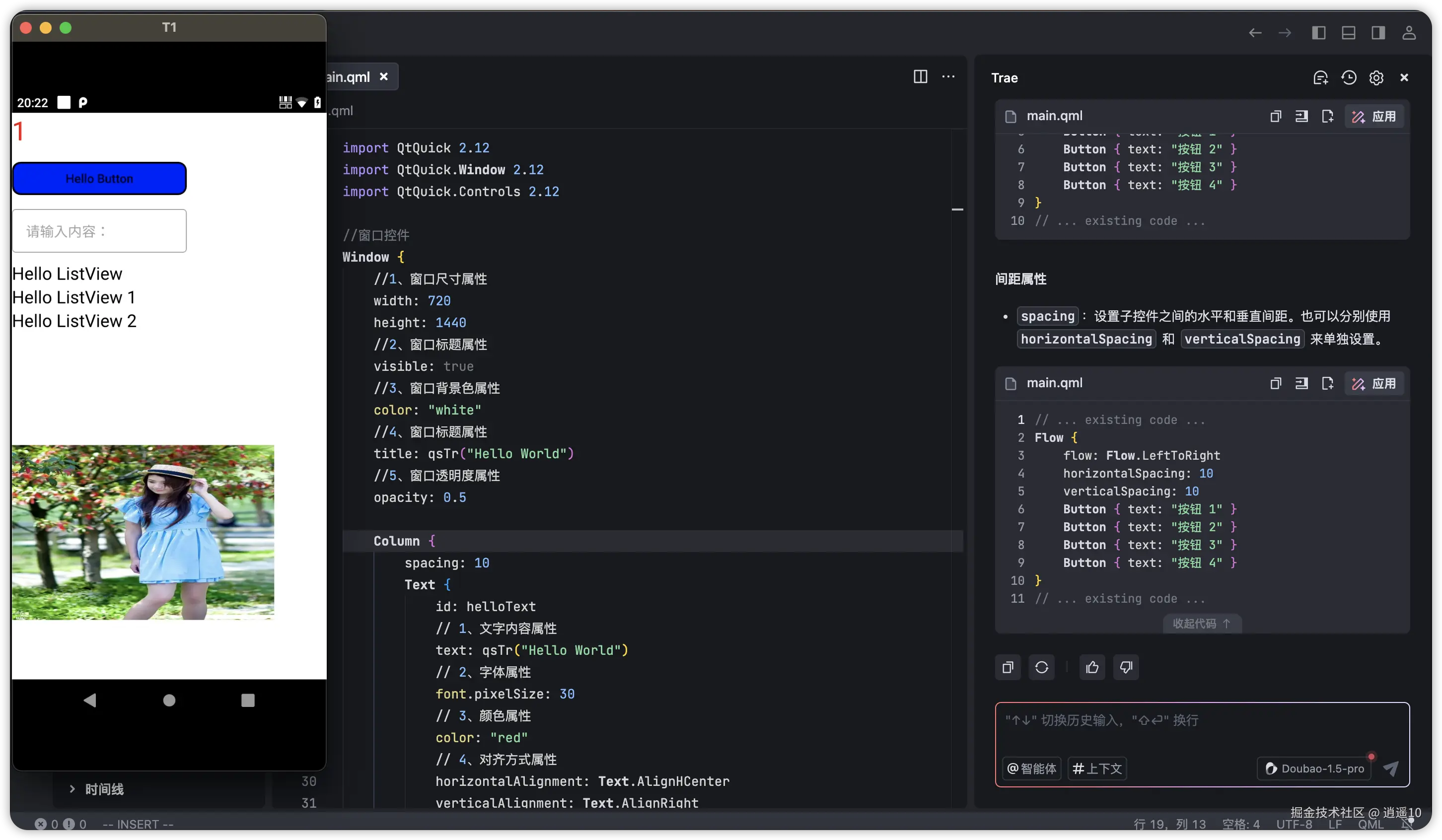Image resolution: width=1442 pixels, height=840 pixels.
Task: Focus the 请输入内容 text field
Action: click(x=100, y=231)
